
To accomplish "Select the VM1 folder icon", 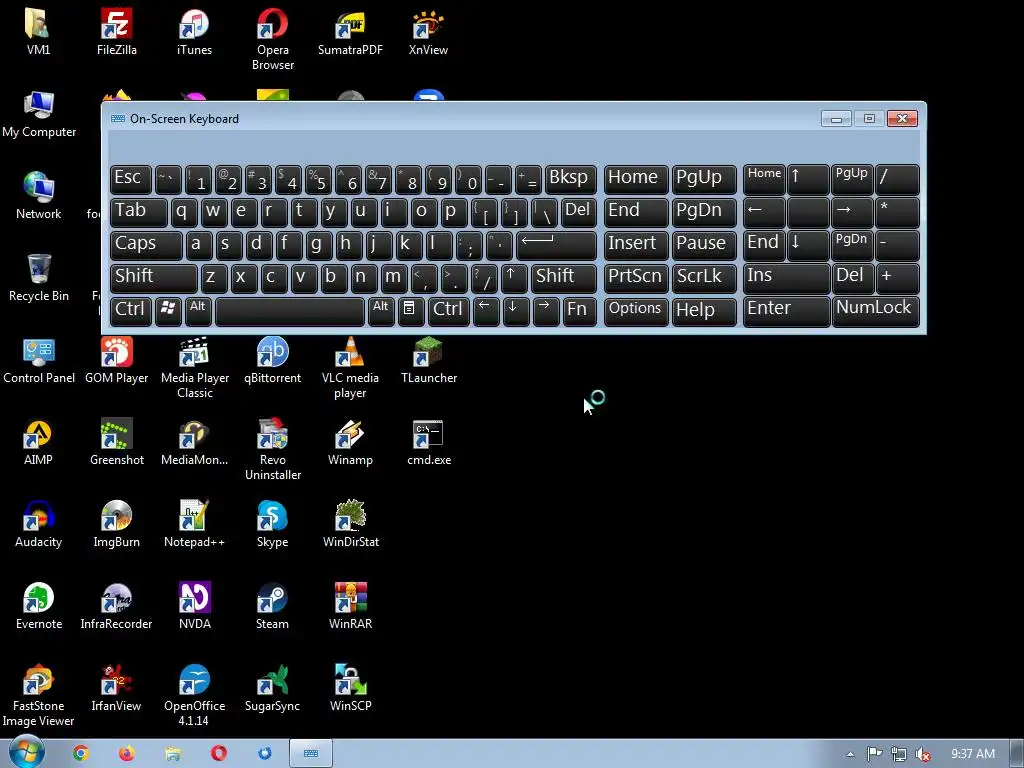I will click(38, 31).
